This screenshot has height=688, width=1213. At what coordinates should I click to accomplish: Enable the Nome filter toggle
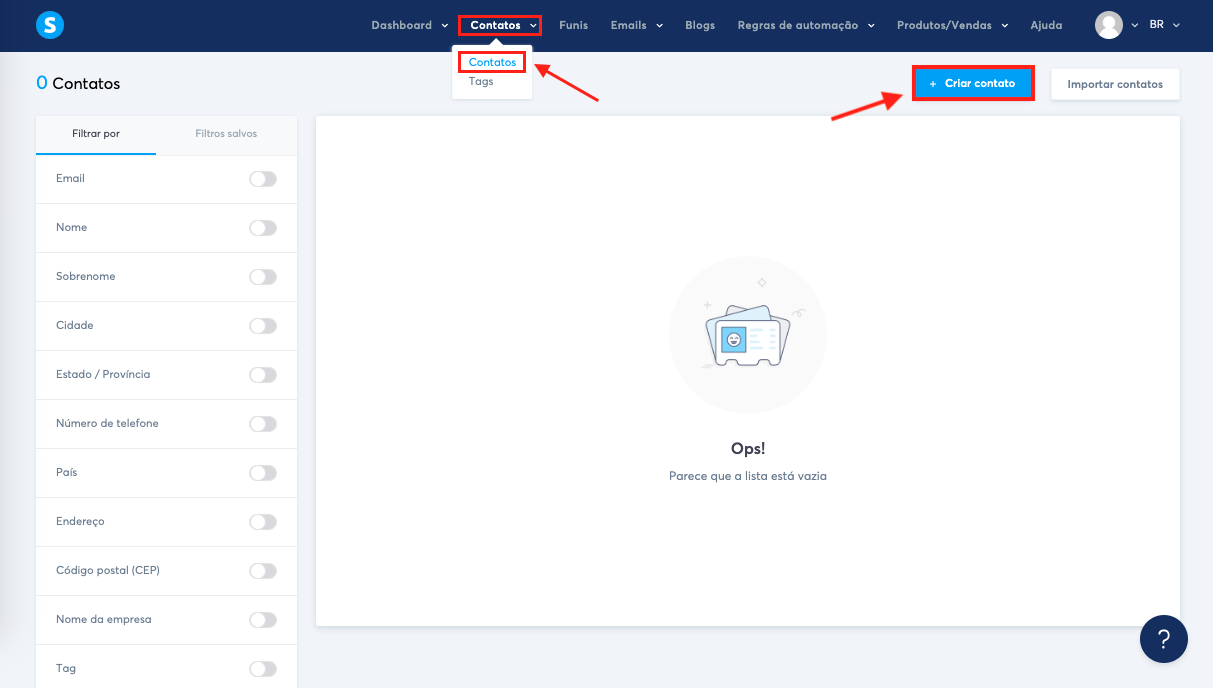[x=262, y=227]
